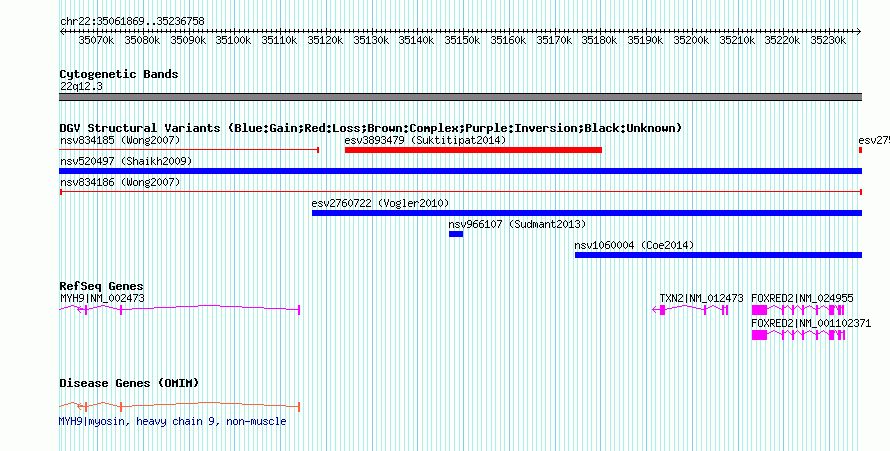Click the TXN2|NM_012473 gene label
Image resolution: width=890 pixels, height=451 pixels.
[x=701, y=298]
